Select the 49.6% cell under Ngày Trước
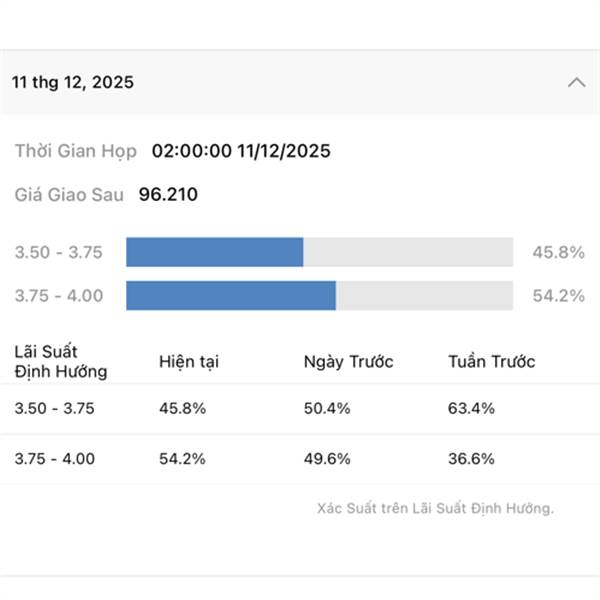Image resolution: width=600 pixels, height=600 pixels. (327, 459)
